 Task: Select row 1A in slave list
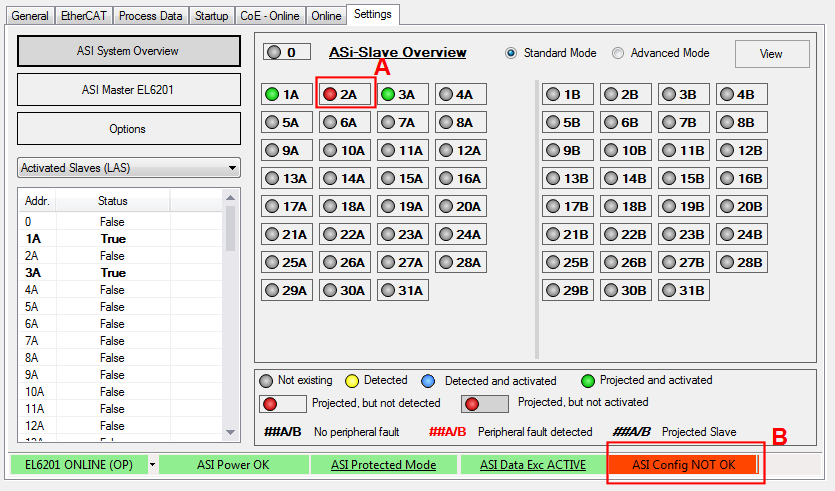[120, 239]
